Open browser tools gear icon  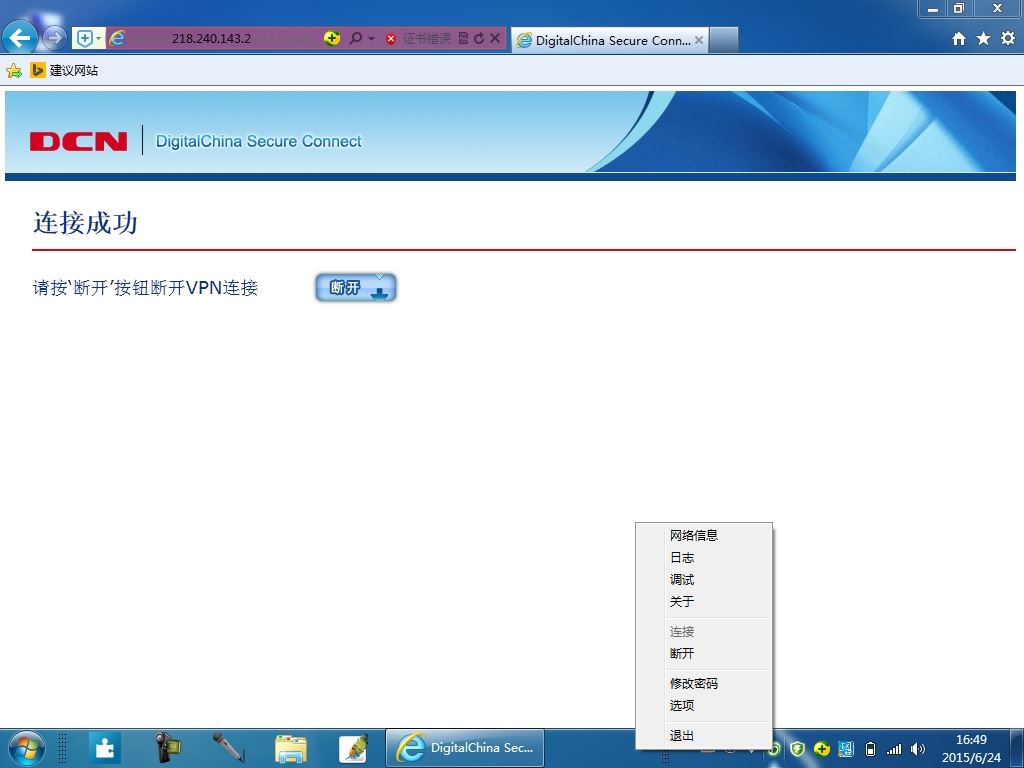(x=1008, y=39)
